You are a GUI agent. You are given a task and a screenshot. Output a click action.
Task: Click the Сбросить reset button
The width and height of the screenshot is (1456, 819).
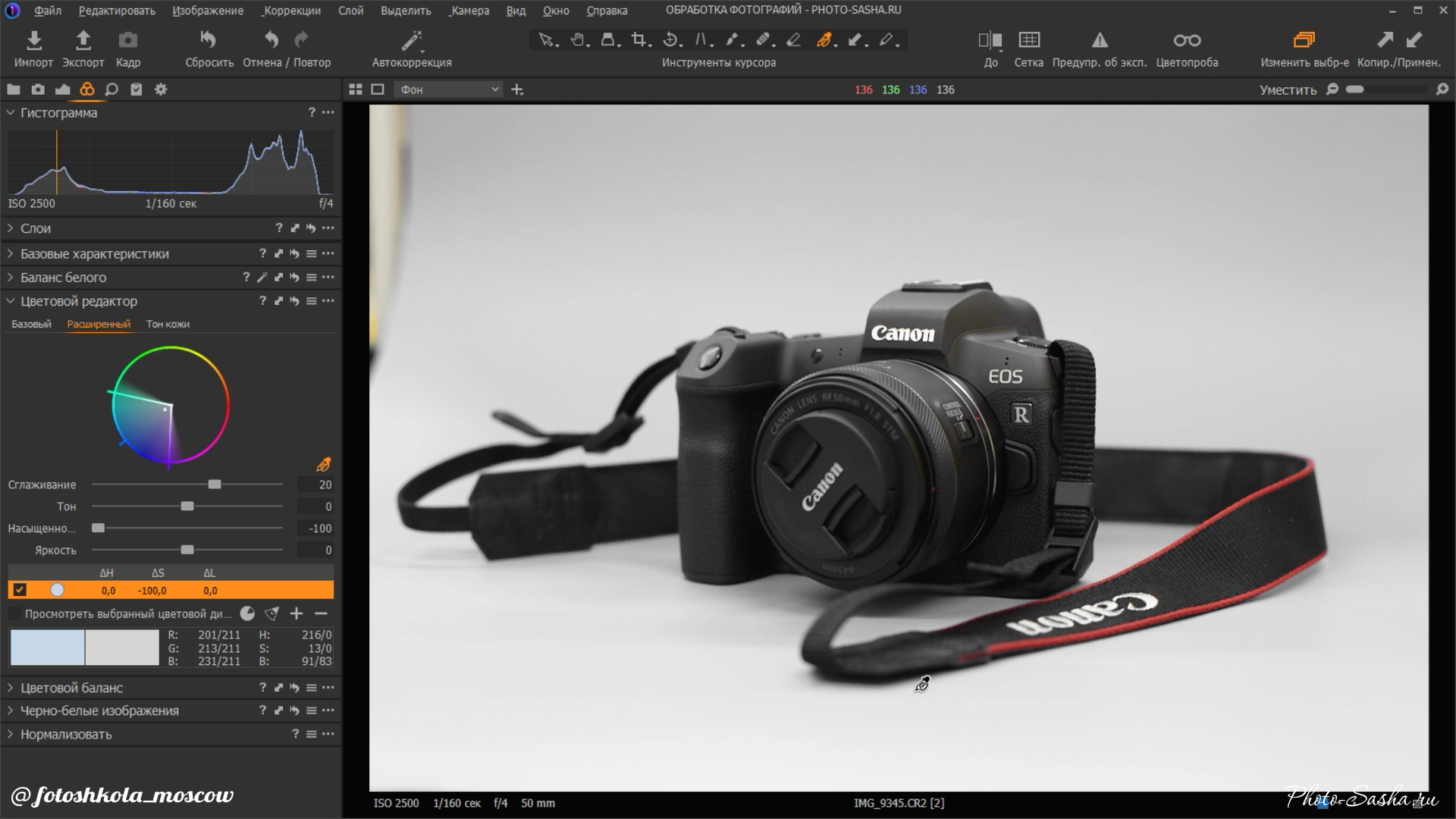pos(208,40)
